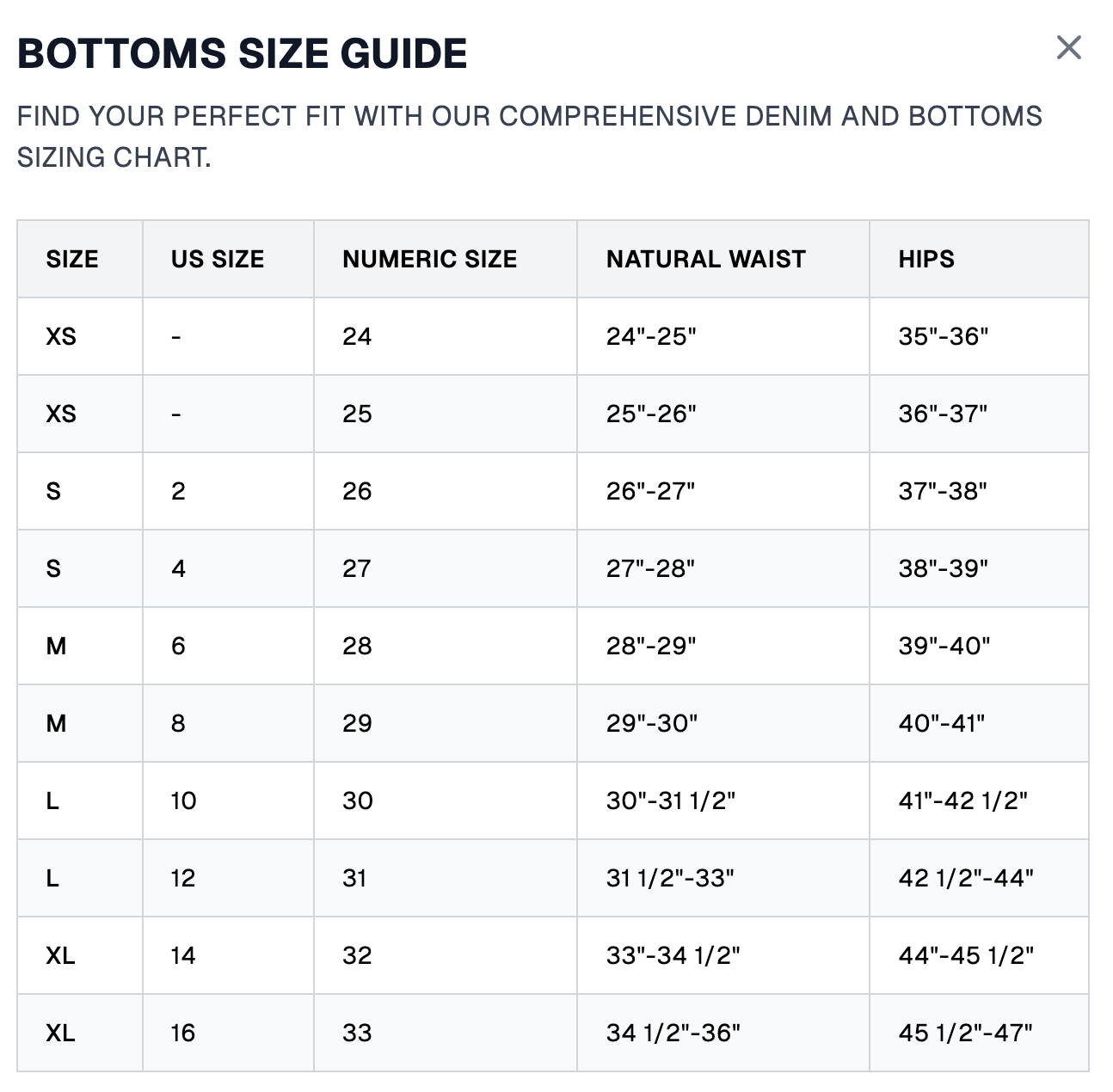Click the HIPS column header

click(926, 259)
